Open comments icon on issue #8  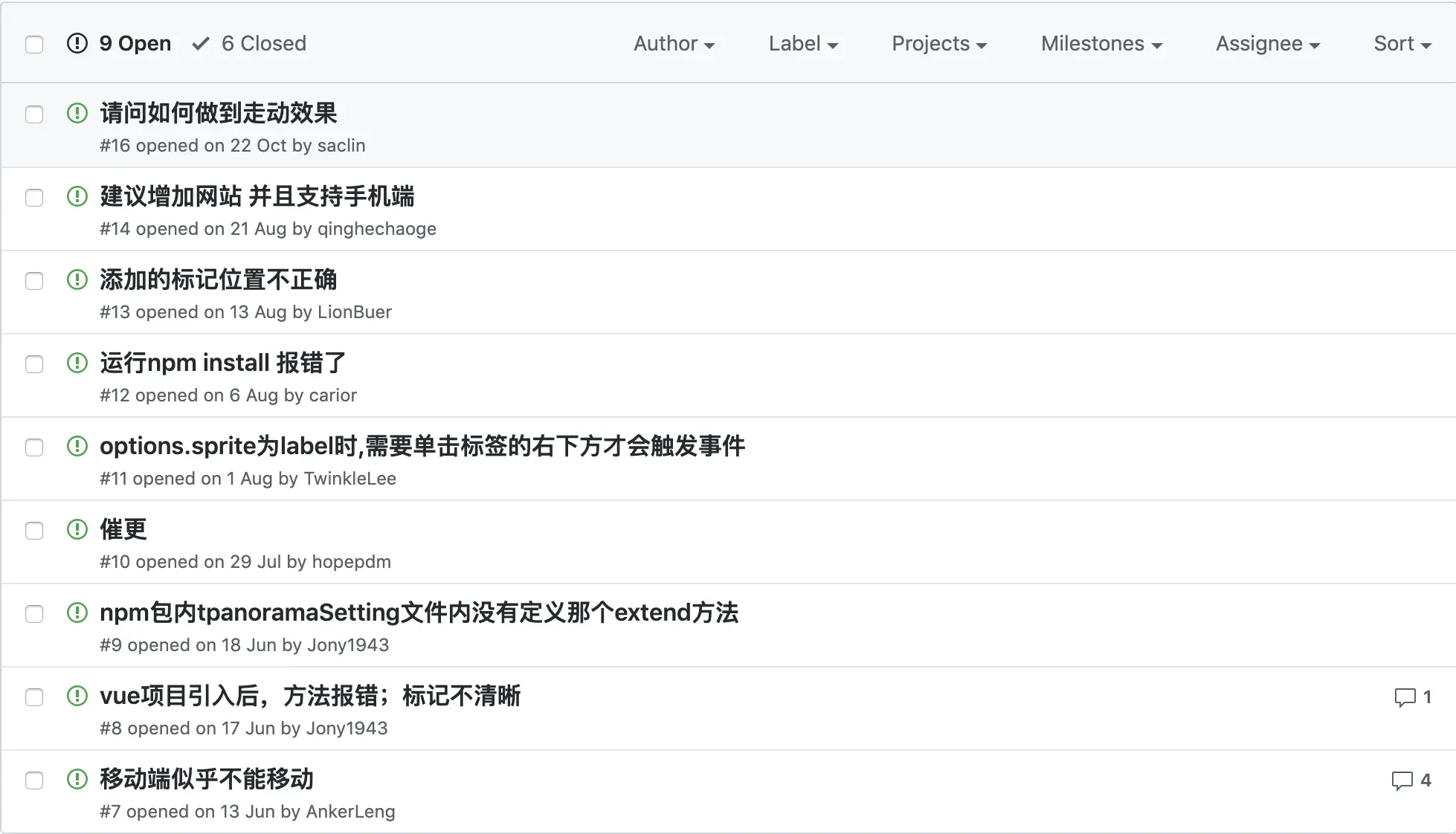coord(1405,697)
